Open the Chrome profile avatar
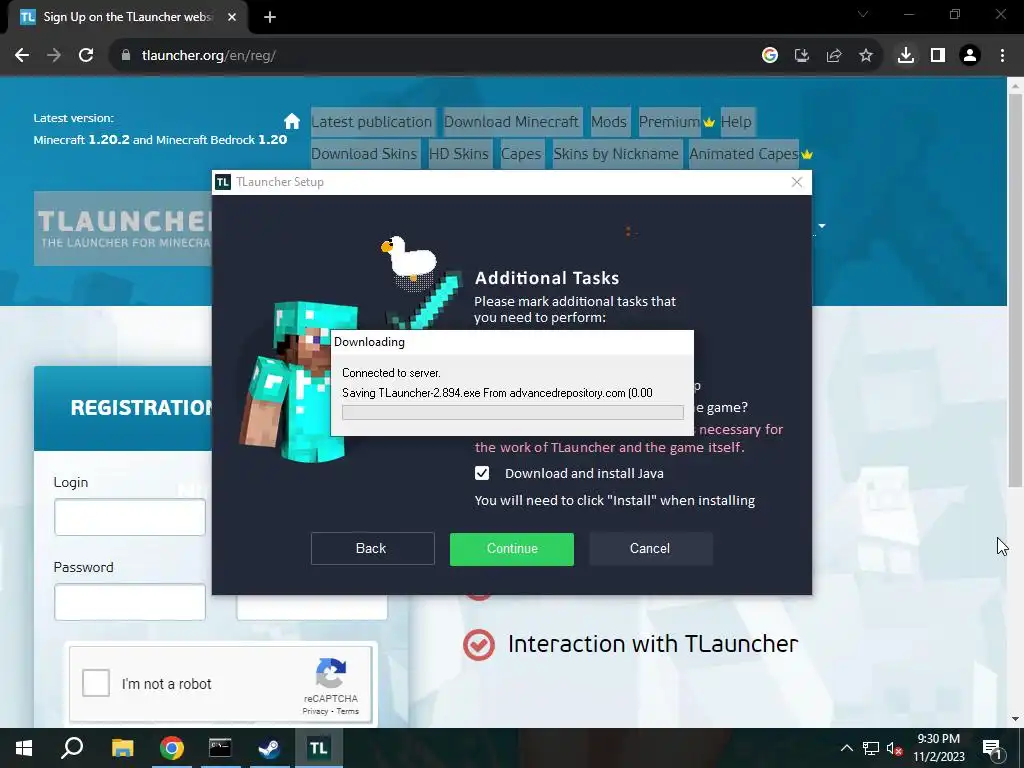This screenshot has width=1024, height=768. (x=970, y=56)
